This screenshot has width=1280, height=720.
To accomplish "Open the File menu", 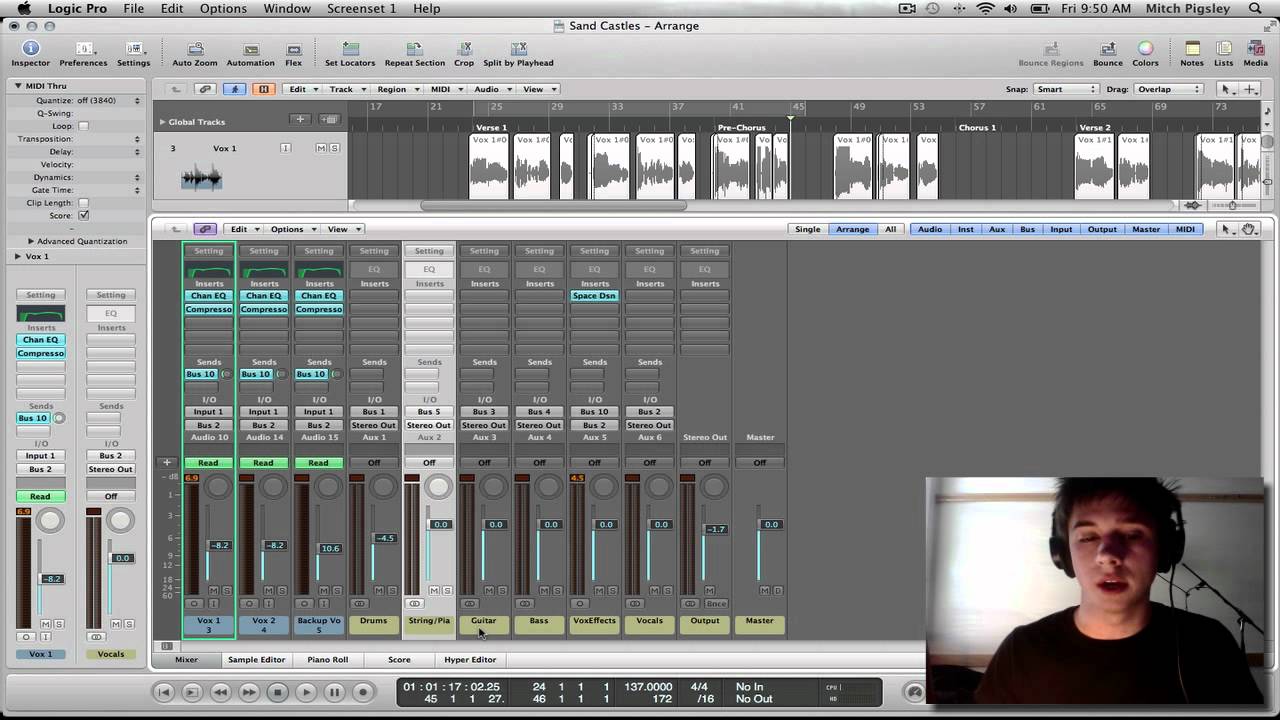I will 133,9.
